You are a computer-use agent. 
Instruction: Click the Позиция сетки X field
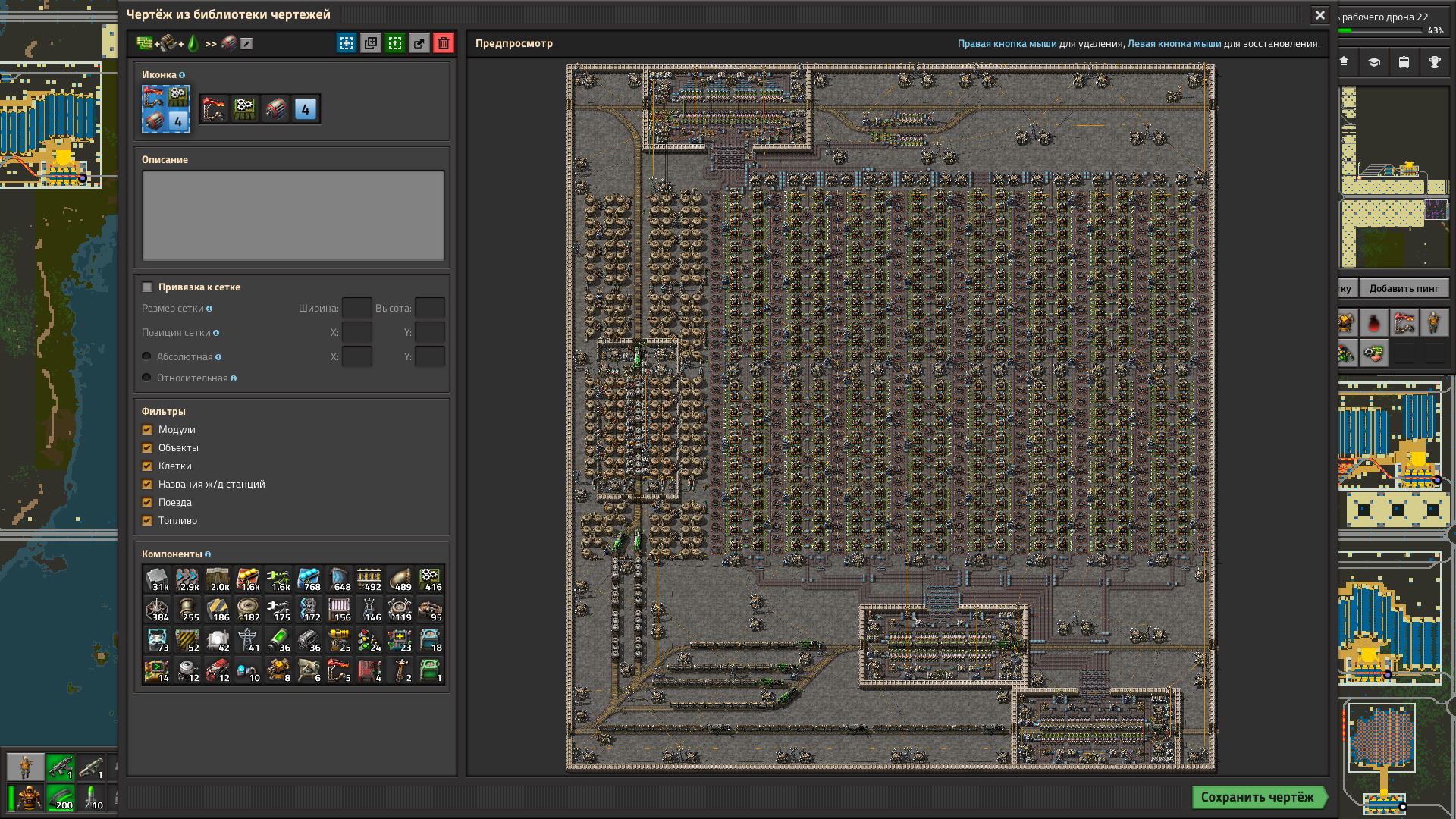[357, 333]
